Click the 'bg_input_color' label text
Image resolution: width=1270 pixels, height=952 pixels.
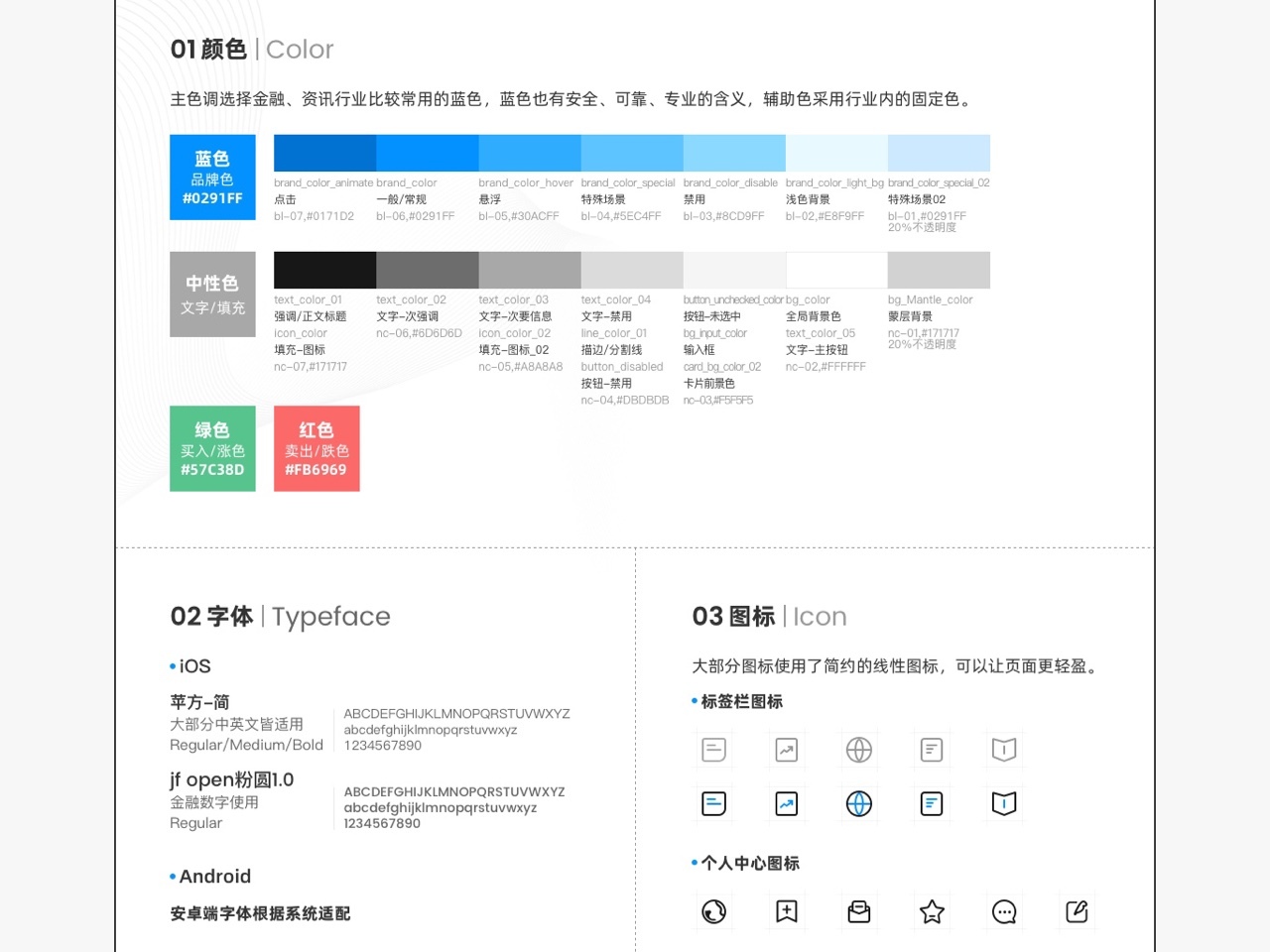point(715,333)
